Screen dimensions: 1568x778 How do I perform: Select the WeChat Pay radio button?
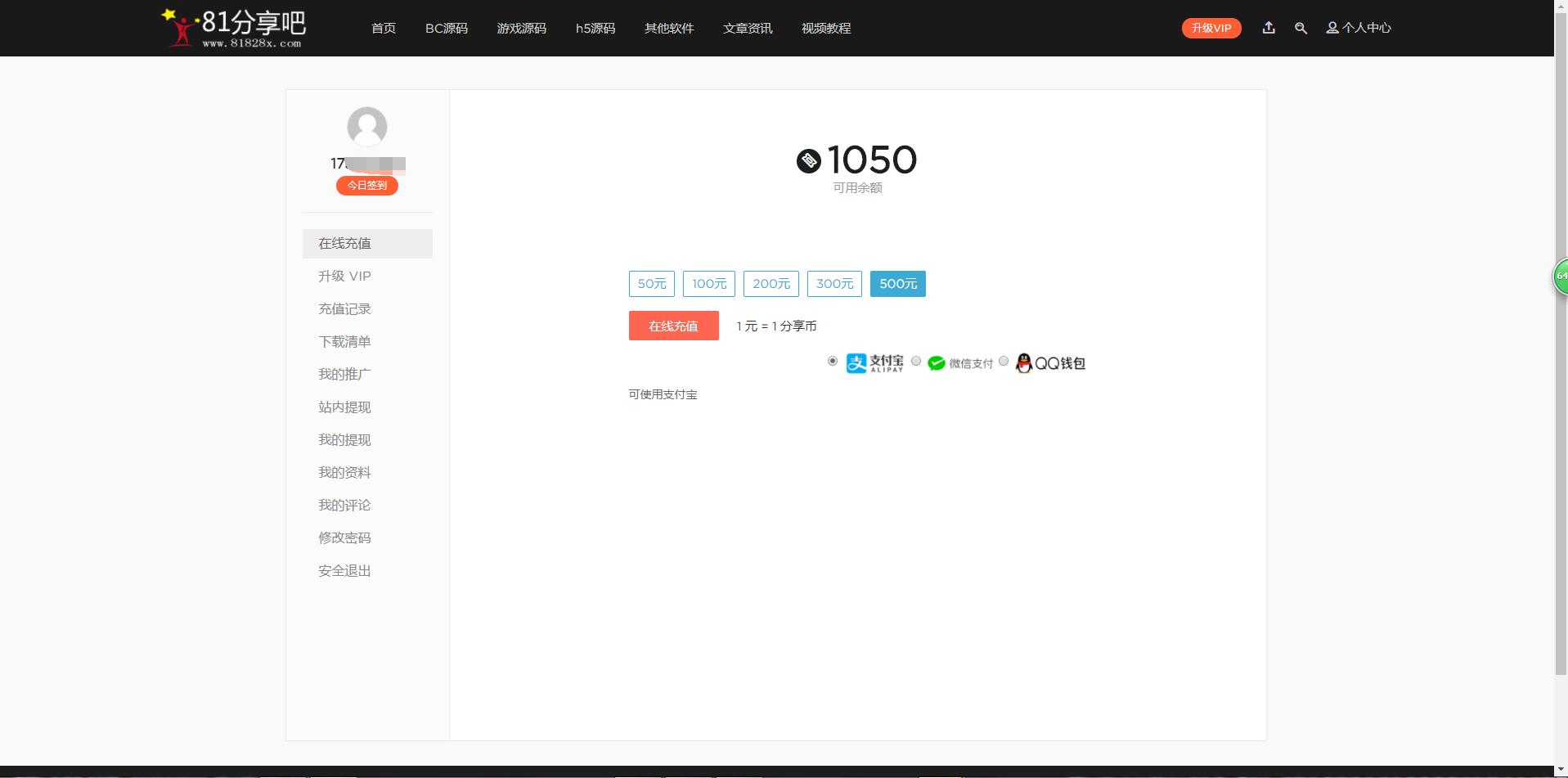pos(916,361)
